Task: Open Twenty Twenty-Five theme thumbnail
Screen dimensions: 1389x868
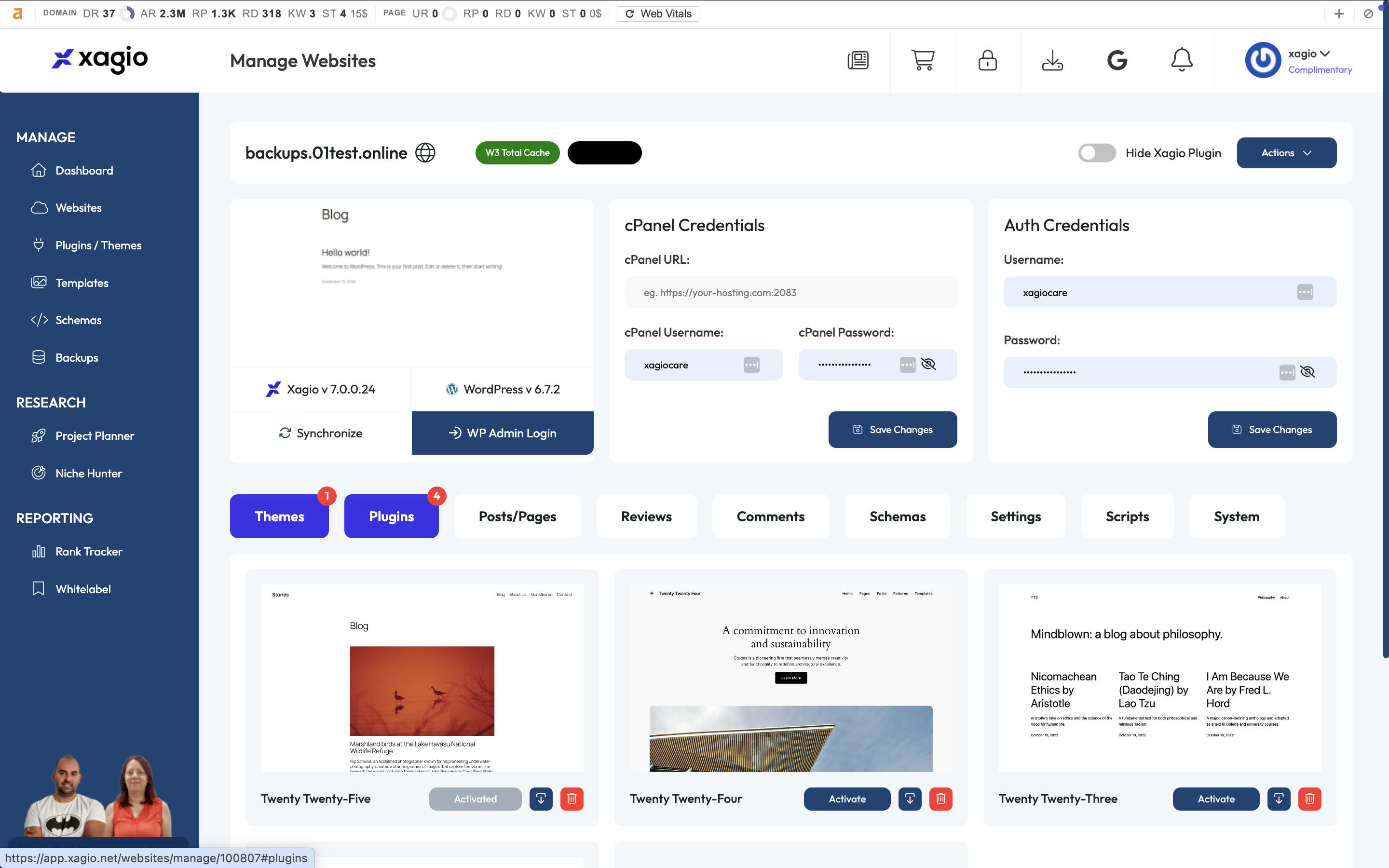Action: coord(422,678)
